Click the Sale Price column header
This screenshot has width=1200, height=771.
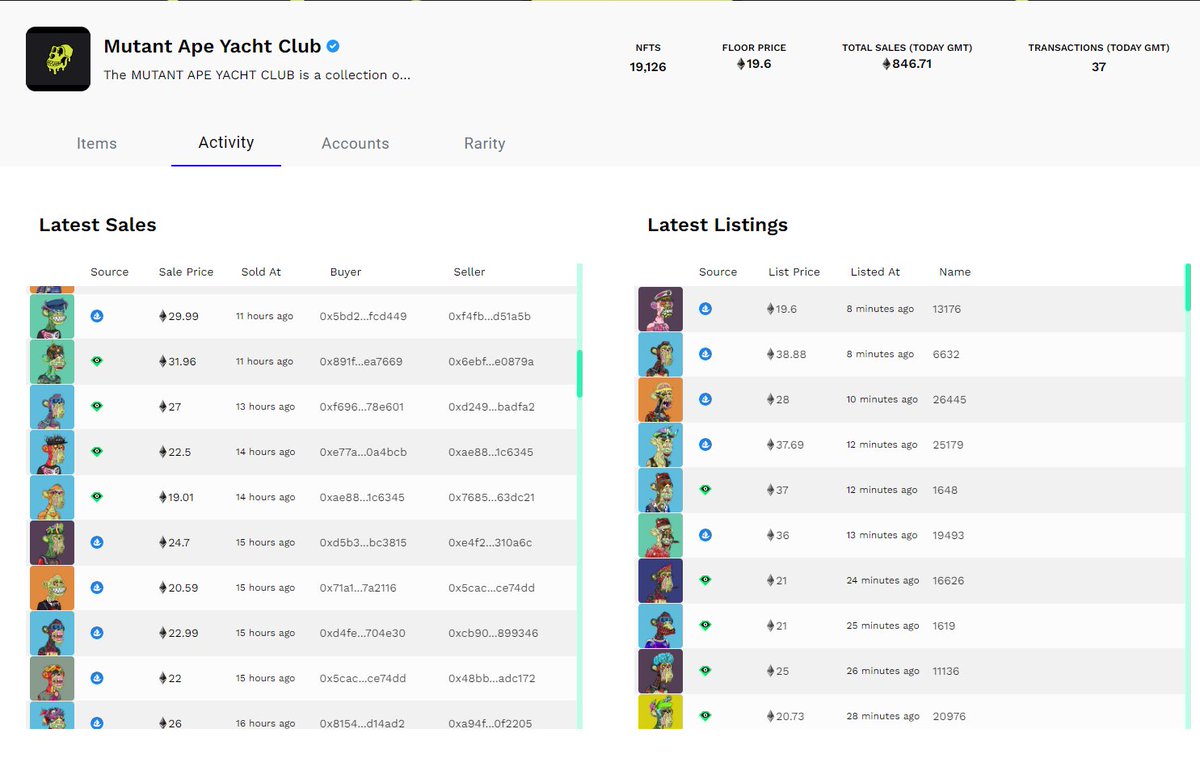click(x=186, y=271)
